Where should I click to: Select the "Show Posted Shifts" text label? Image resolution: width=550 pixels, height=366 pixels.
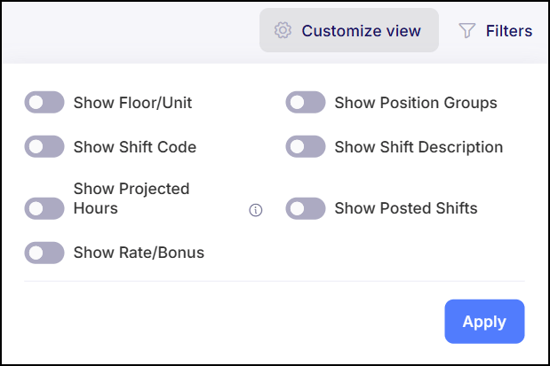point(406,208)
